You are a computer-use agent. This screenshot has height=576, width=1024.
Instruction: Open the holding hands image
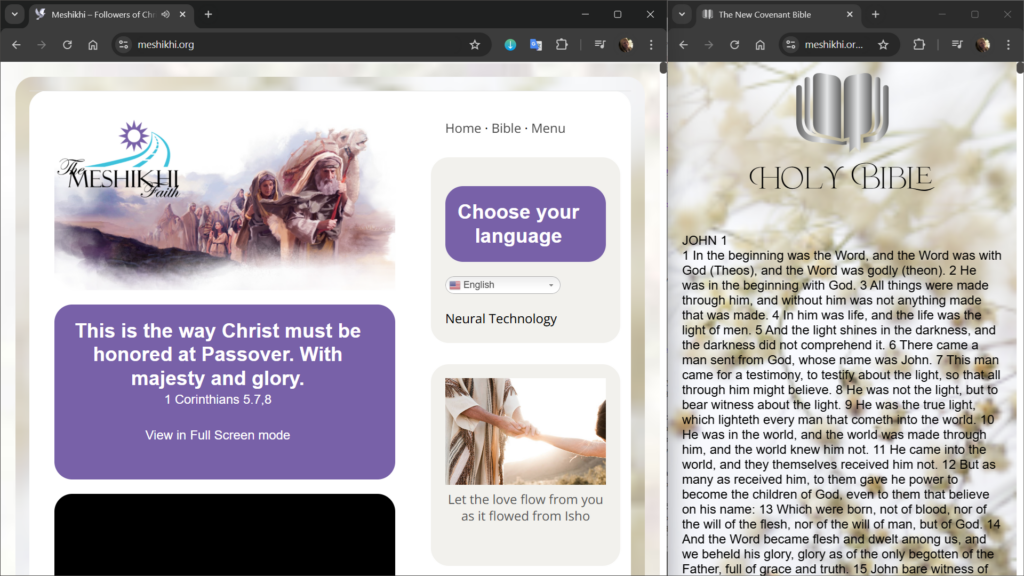click(x=525, y=431)
